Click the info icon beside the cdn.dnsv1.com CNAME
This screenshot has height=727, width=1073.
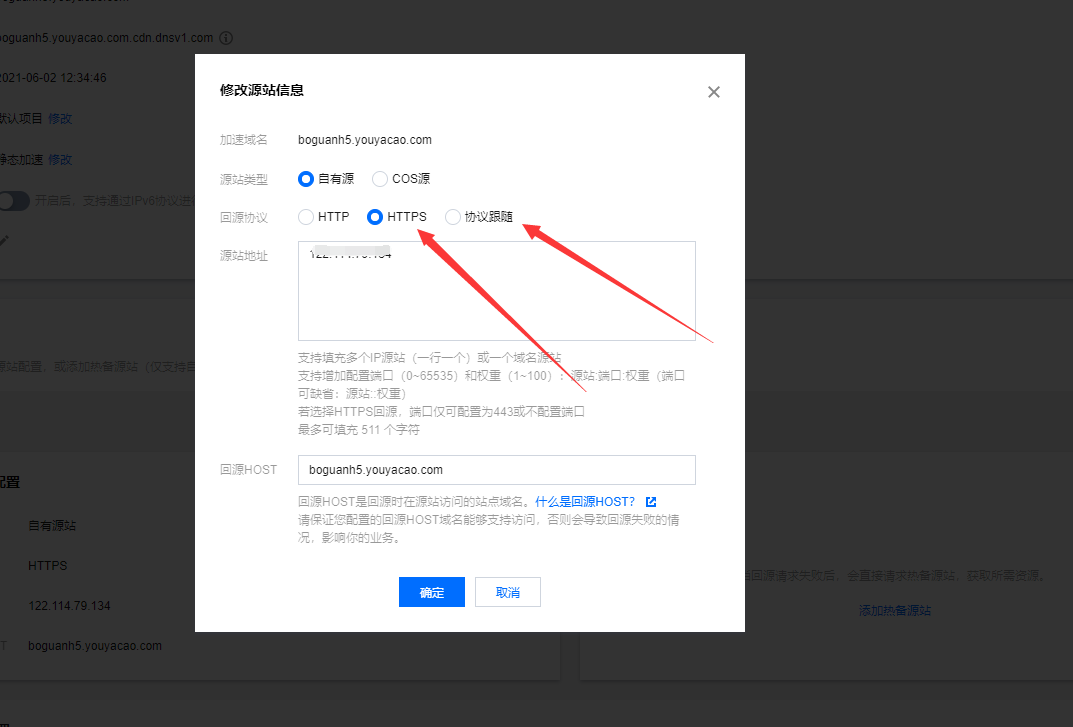coord(226,38)
